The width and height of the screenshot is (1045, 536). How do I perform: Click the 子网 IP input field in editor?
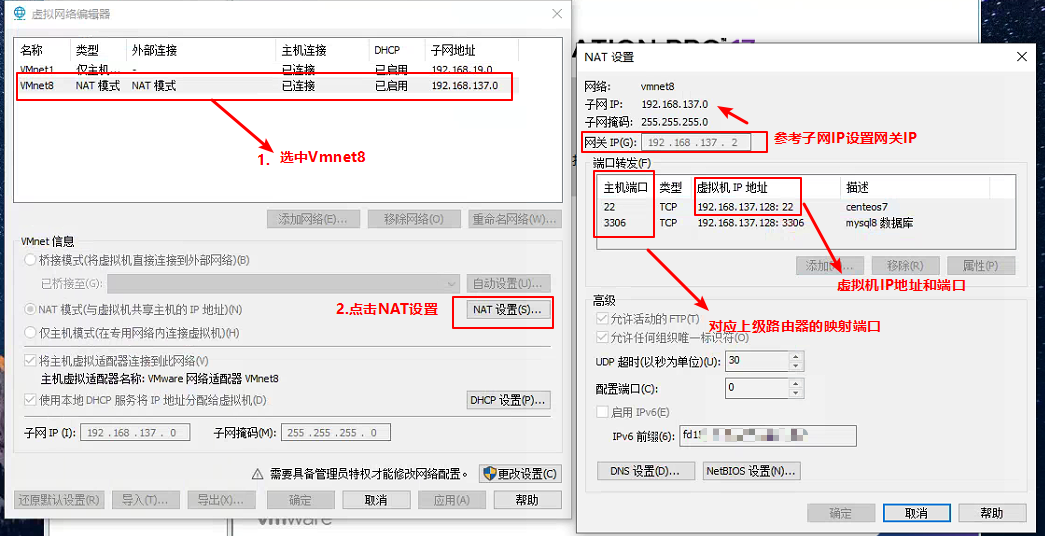(135, 433)
